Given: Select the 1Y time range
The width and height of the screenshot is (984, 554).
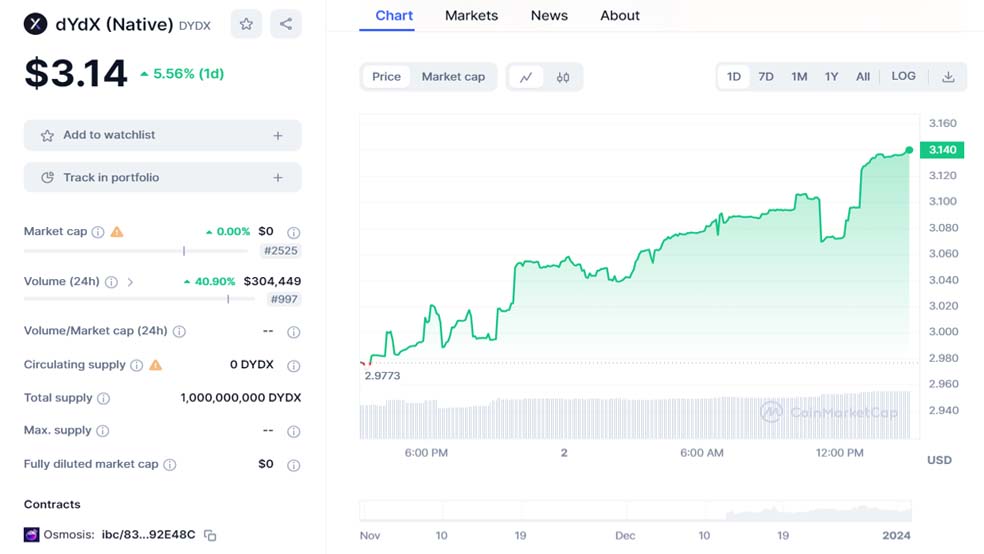Looking at the screenshot, I should click(832, 77).
